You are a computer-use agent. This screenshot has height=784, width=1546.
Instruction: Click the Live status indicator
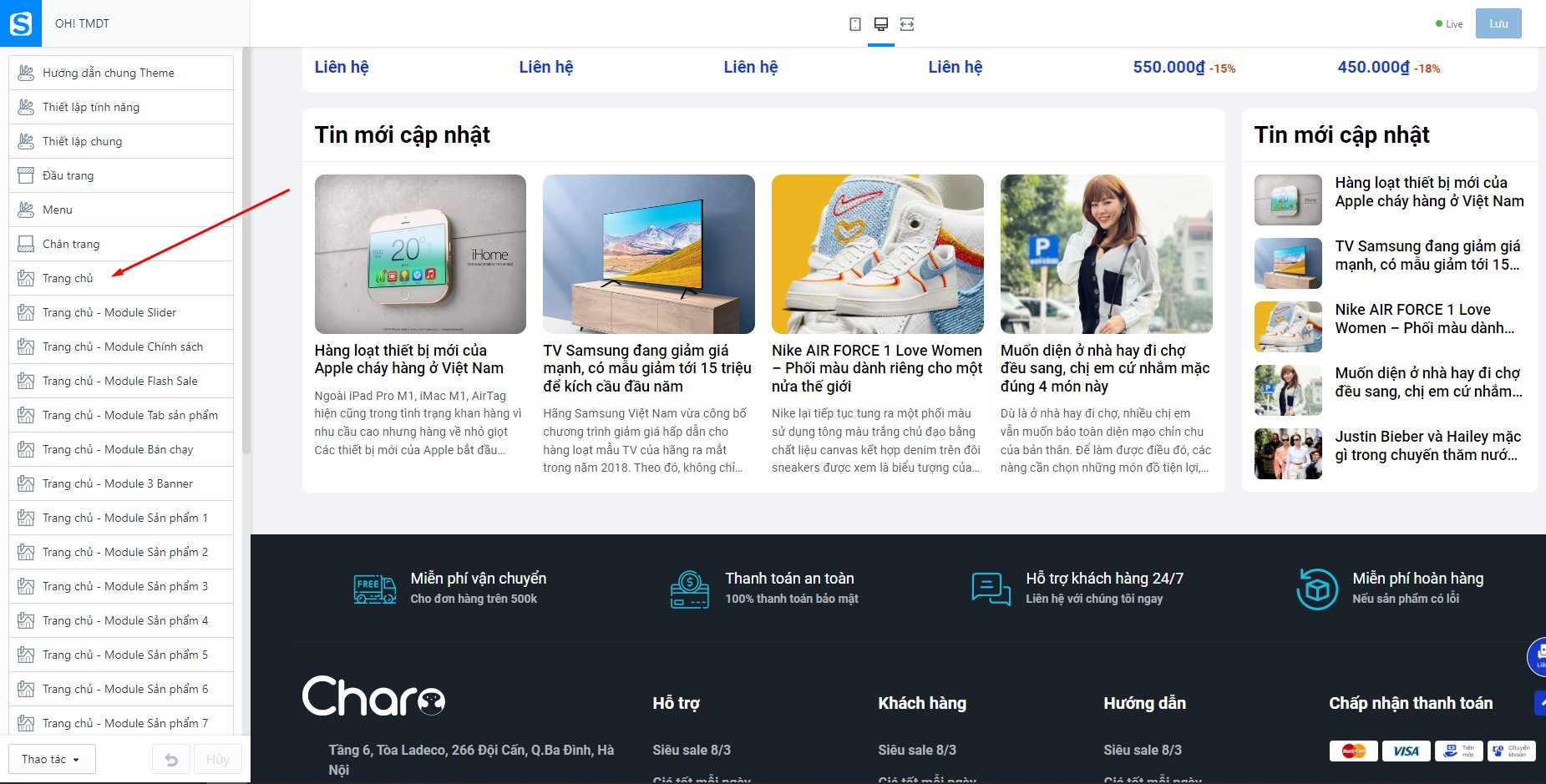(x=1449, y=24)
